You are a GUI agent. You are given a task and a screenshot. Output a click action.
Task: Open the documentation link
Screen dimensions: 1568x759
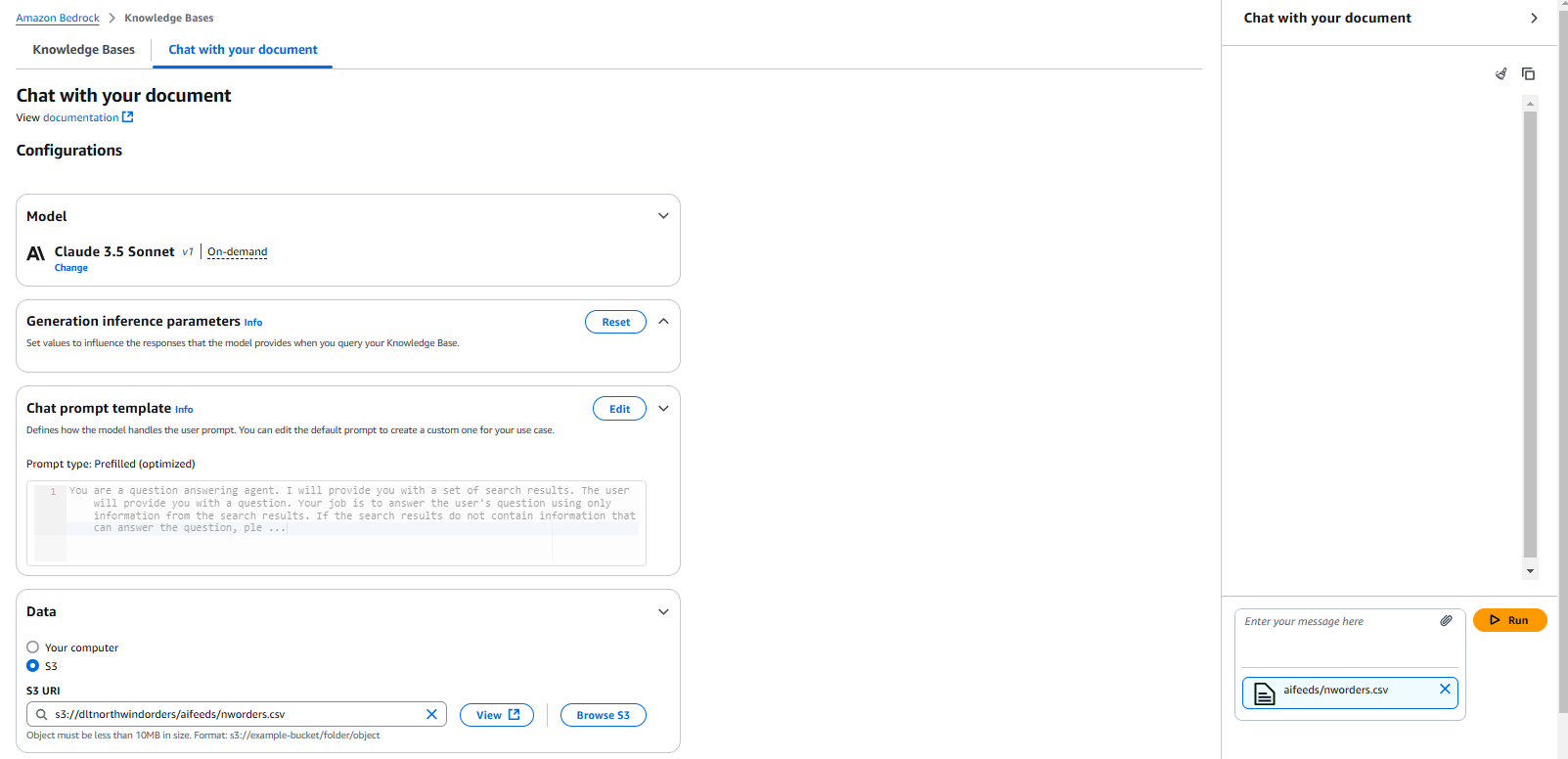[x=80, y=117]
